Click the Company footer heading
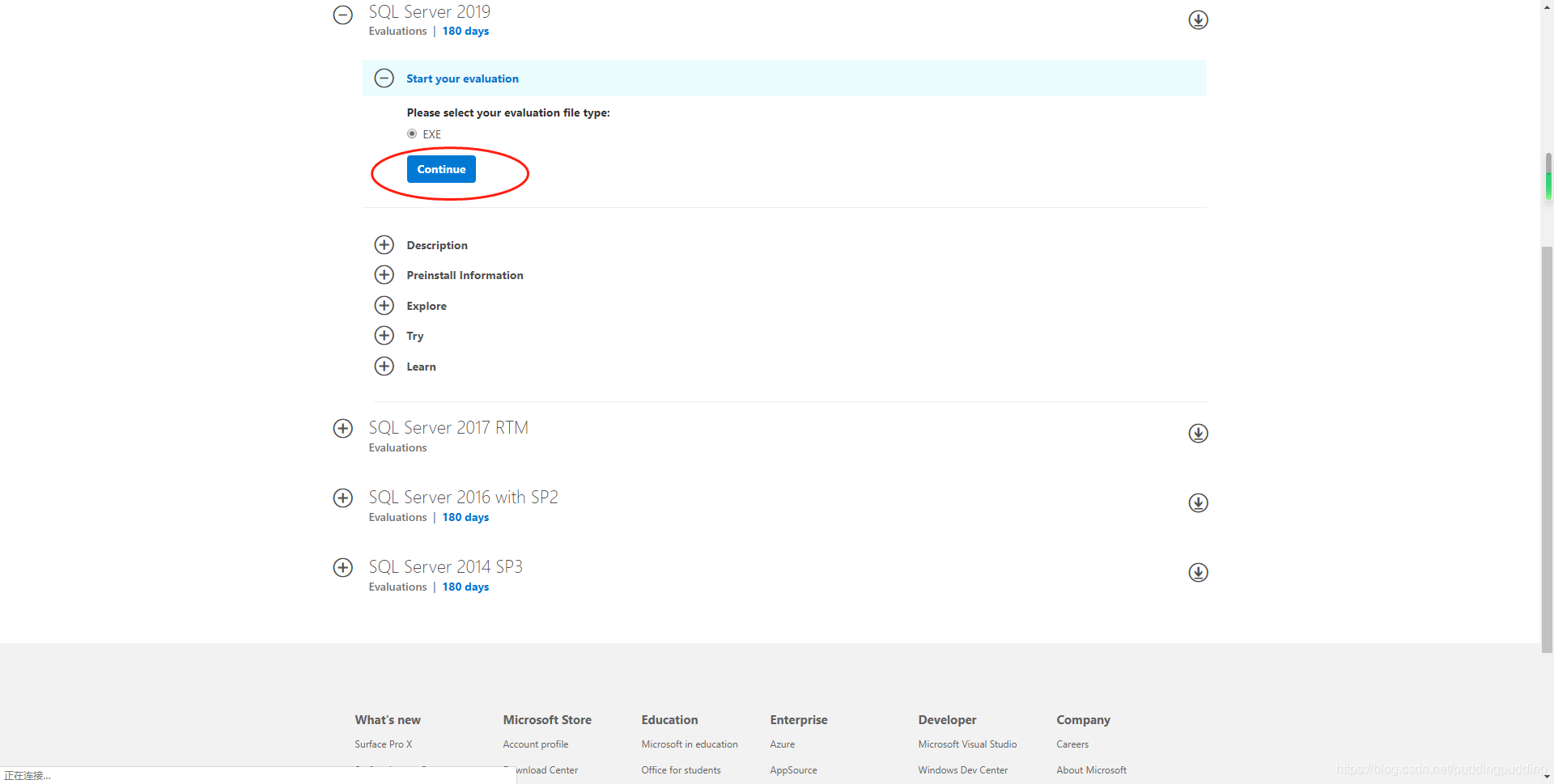Viewport: 1554px width, 784px height. (x=1083, y=720)
